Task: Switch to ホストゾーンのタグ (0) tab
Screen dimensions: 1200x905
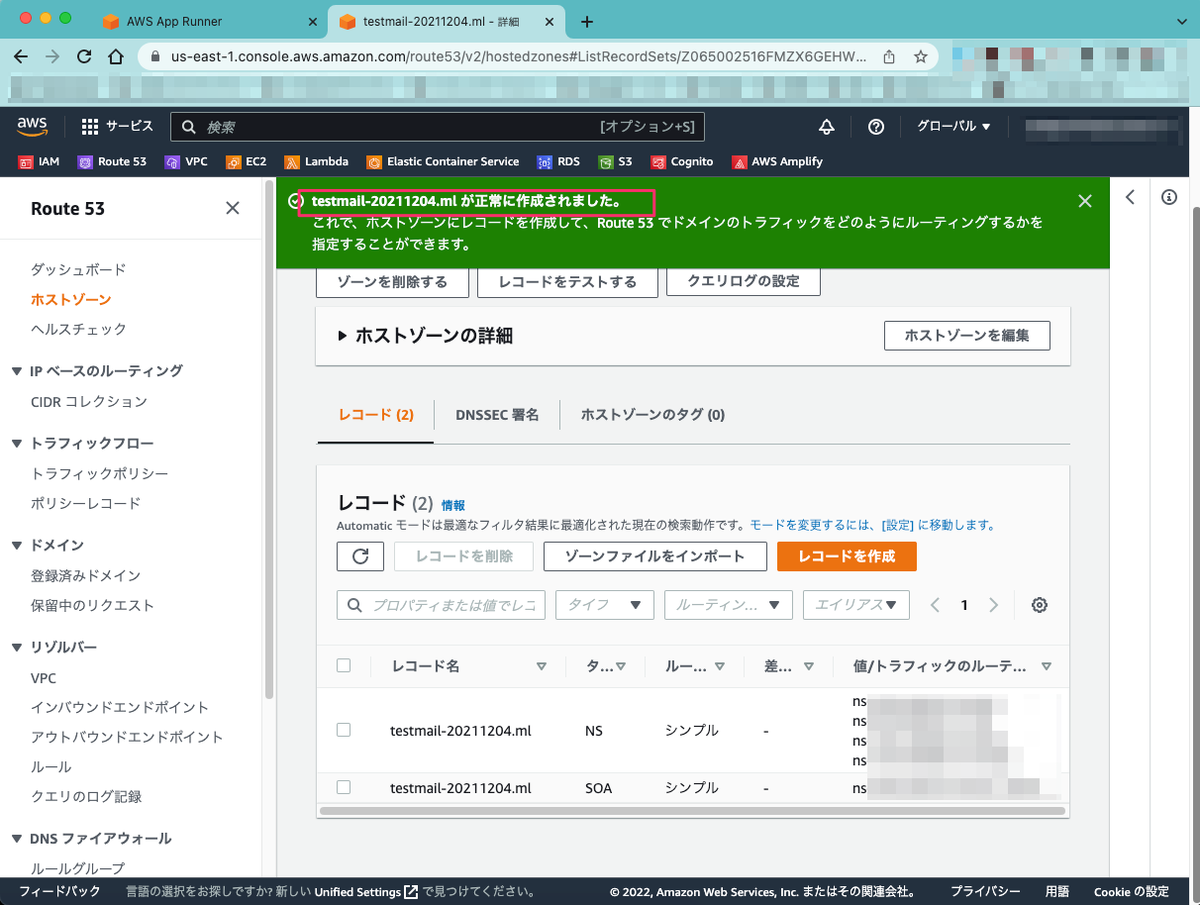Action: [x=653, y=414]
